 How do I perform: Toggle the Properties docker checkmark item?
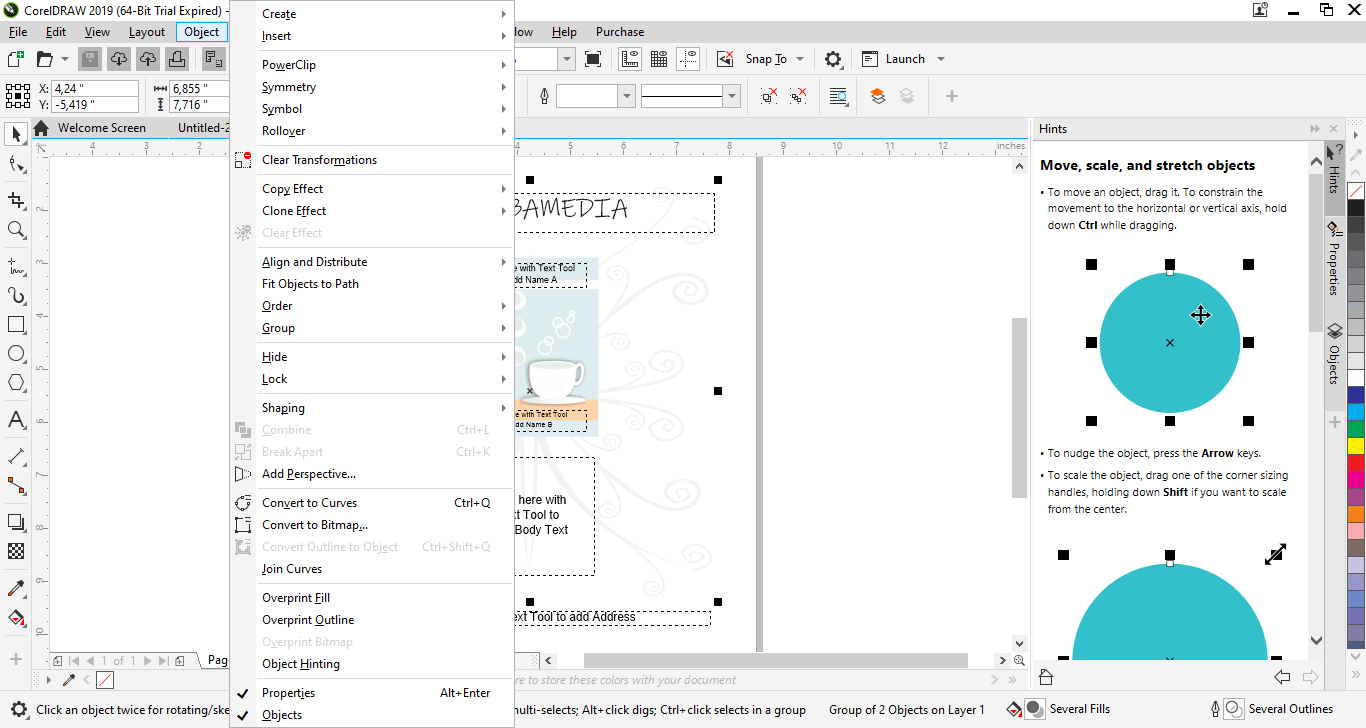[x=288, y=693]
